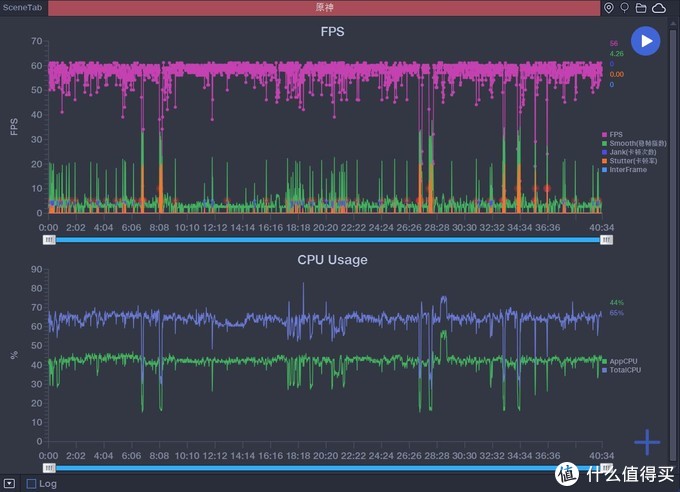Click the blue plus add icon

647,442
